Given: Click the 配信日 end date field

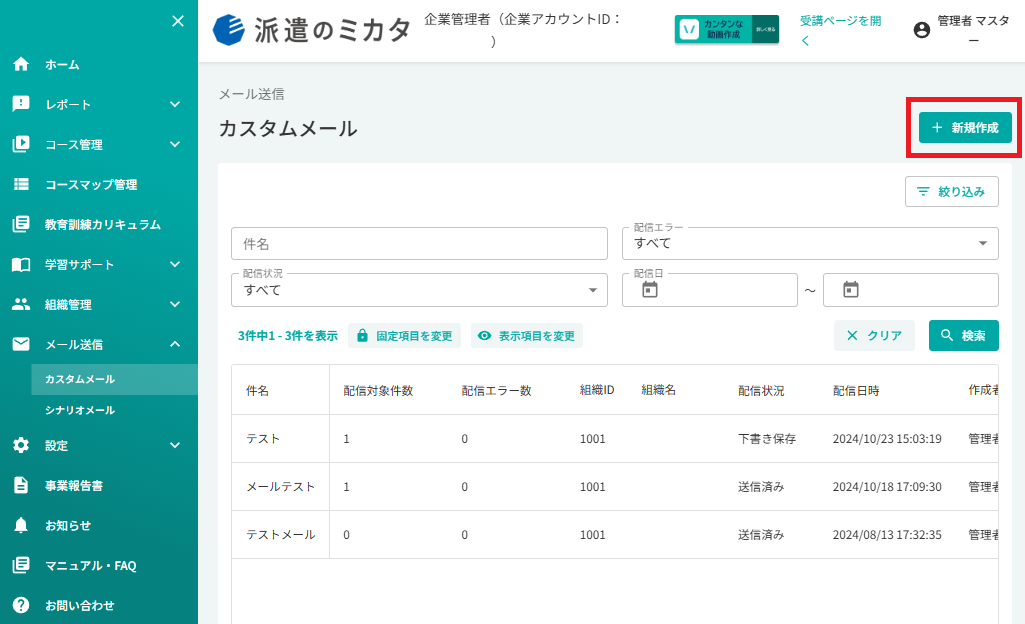Looking at the screenshot, I should [x=911, y=290].
